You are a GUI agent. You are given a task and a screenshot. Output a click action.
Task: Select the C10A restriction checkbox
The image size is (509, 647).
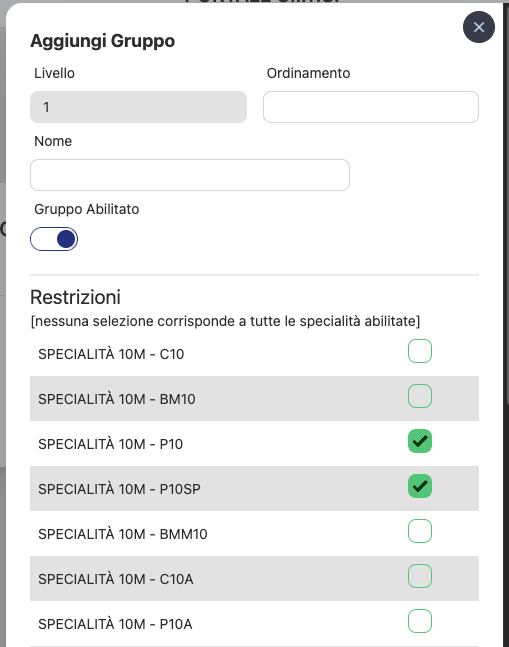coord(420,576)
